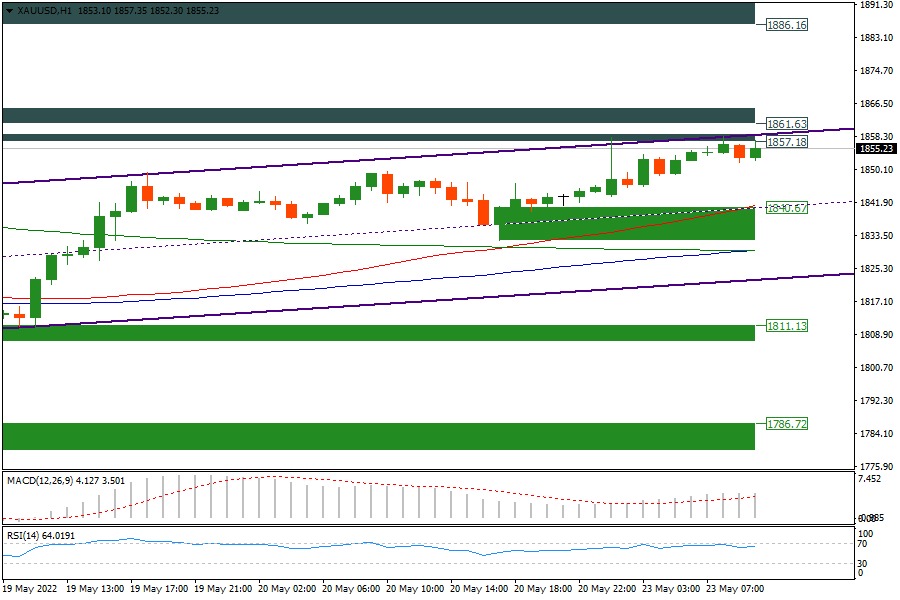Click the 20 May 02:00 time axis label
Screen dimensions: 900x600
pos(288,589)
